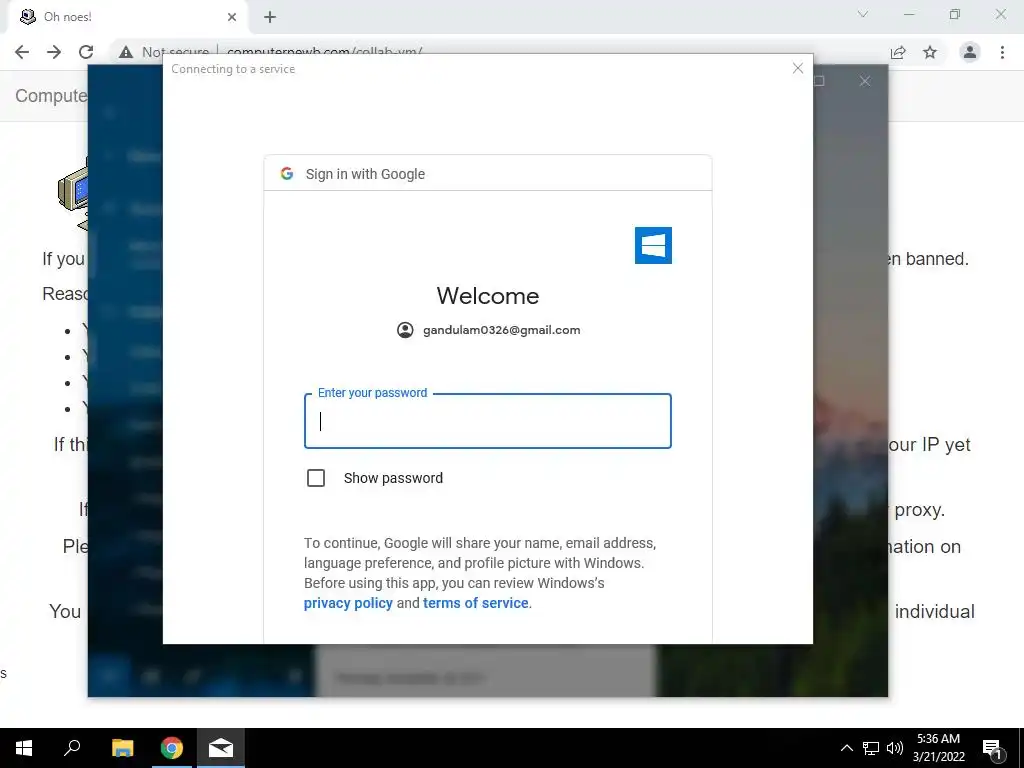Restore down the Chrome window
This screenshot has height=768, width=1024.
point(955,14)
